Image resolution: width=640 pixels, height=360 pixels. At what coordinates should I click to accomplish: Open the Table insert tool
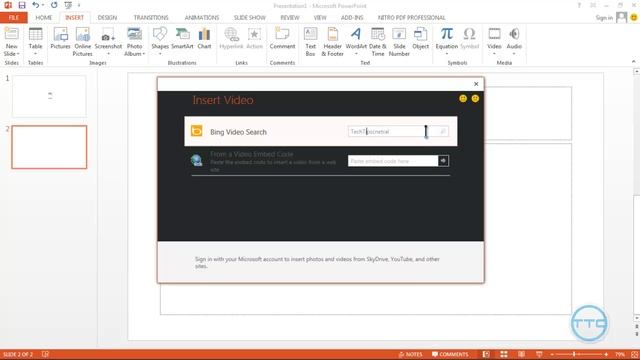pyautogui.click(x=36, y=42)
